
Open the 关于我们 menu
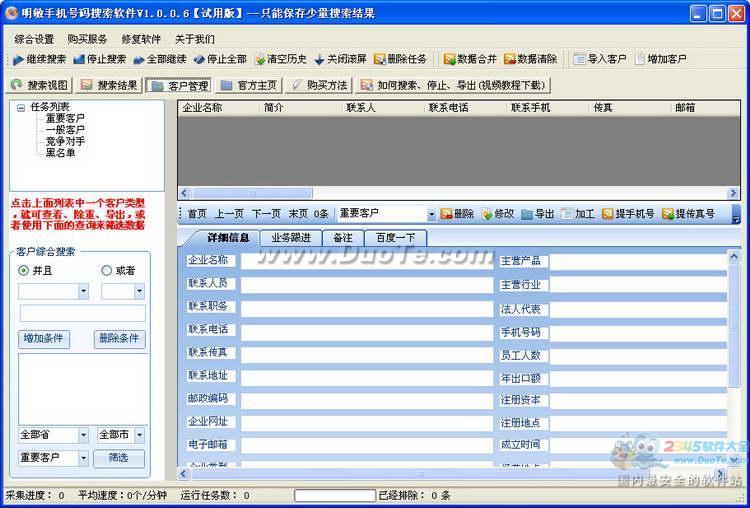point(195,39)
